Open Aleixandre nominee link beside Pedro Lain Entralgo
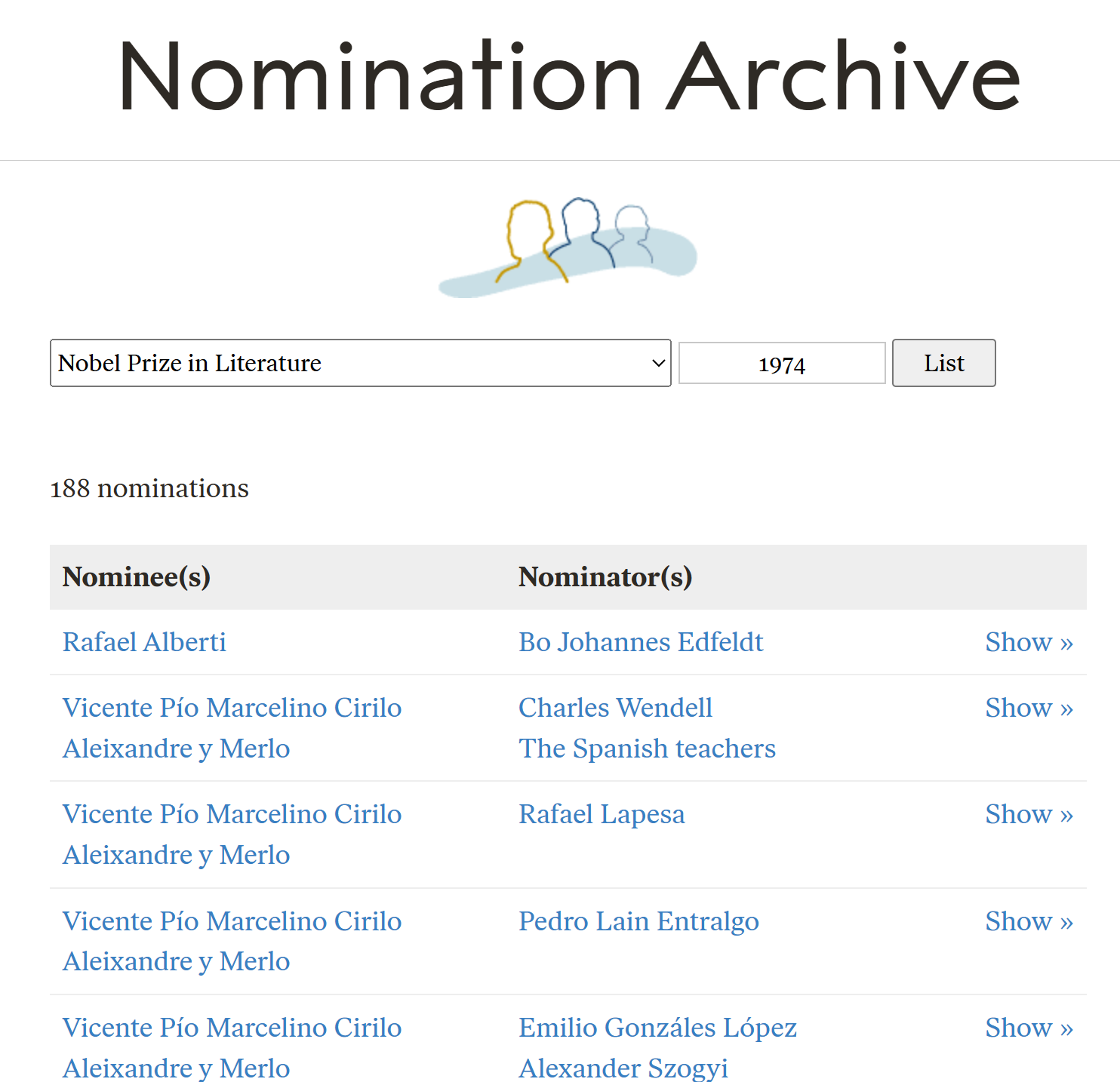The image size is (1120, 1082). [x=232, y=941]
